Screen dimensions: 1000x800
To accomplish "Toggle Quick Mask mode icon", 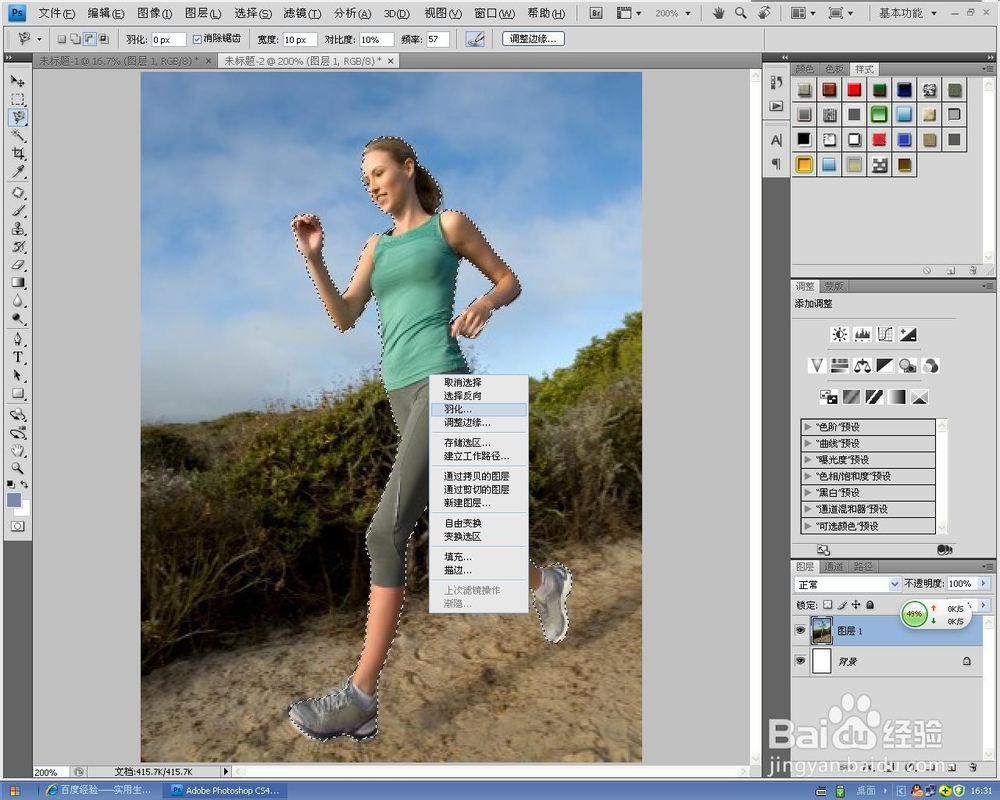I will click(x=18, y=526).
